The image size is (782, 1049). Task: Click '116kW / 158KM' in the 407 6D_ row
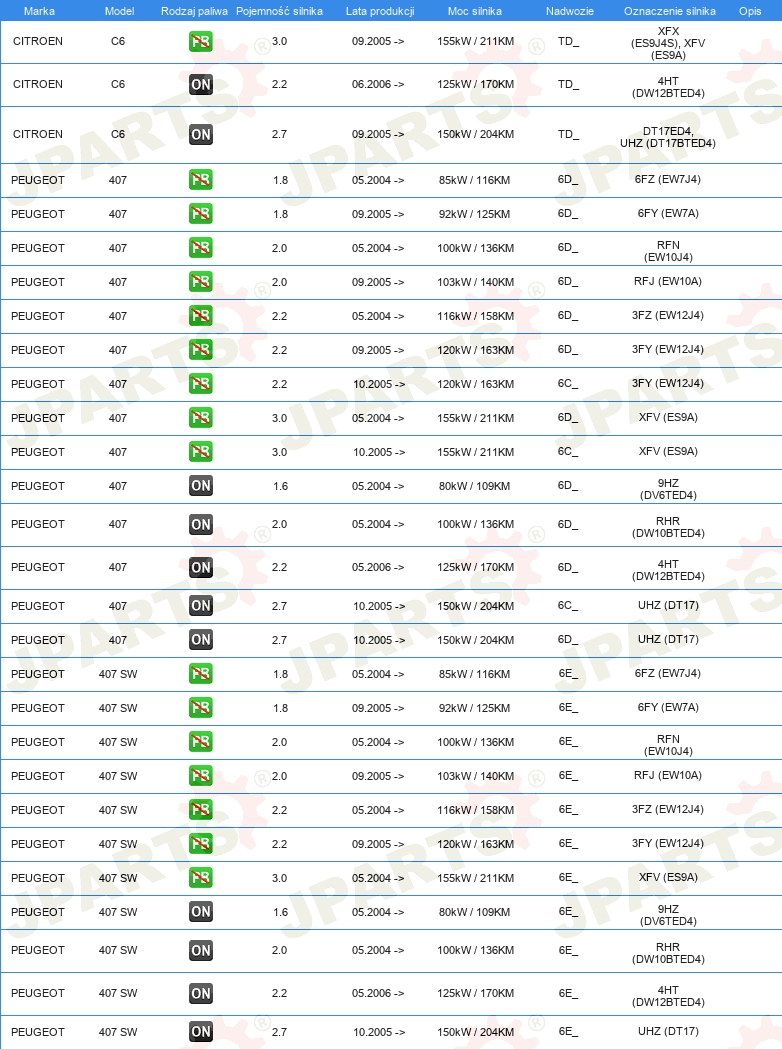click(x=475, y=316)
